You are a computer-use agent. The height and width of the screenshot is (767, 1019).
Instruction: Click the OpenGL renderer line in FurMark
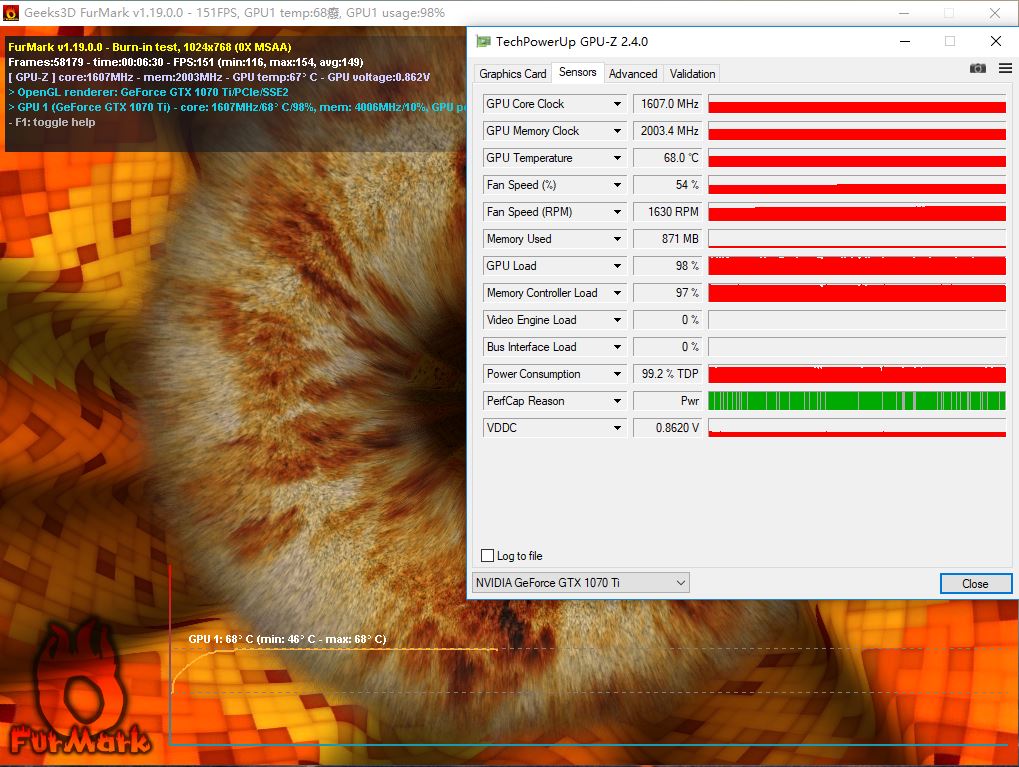click(148, 92)
